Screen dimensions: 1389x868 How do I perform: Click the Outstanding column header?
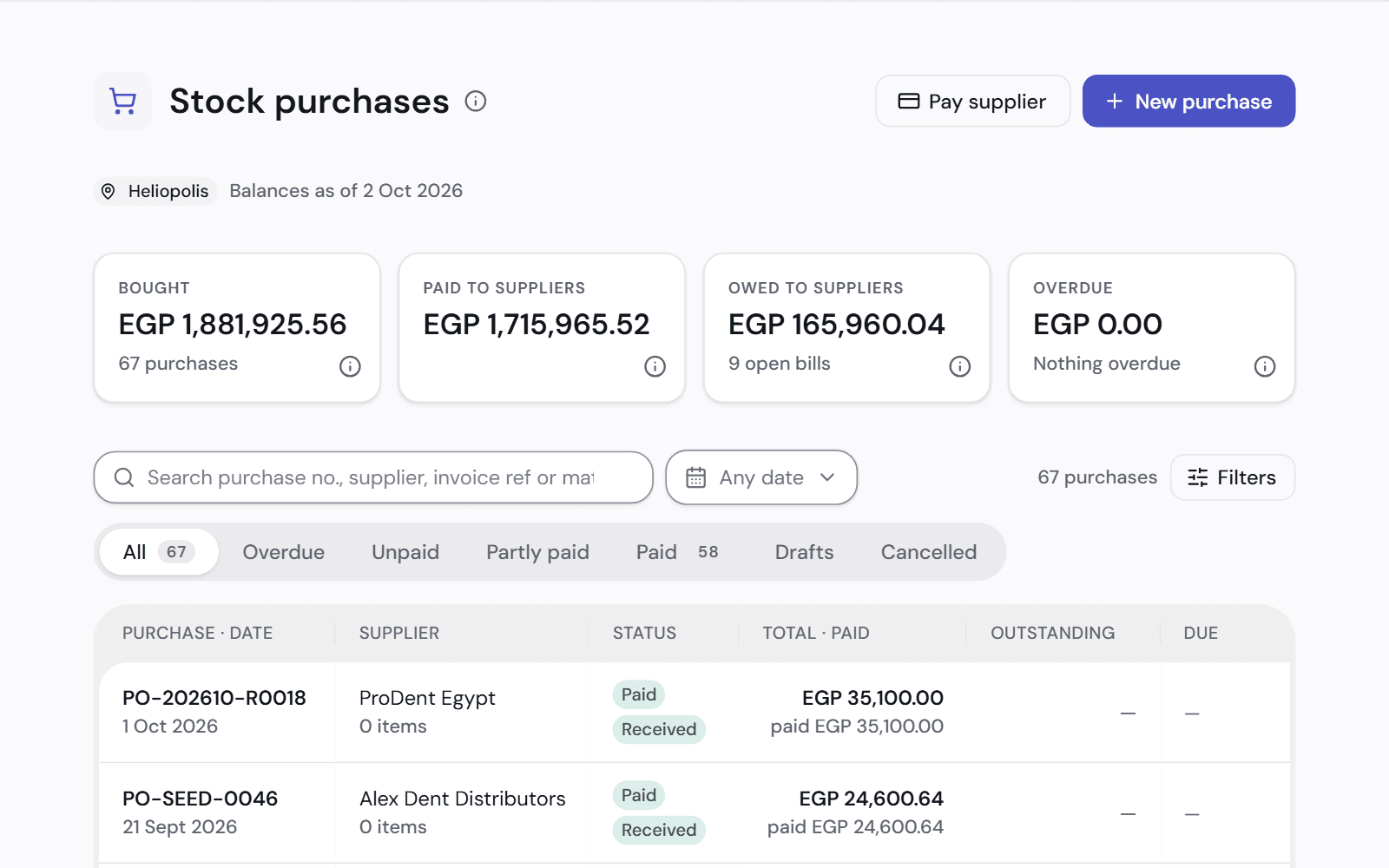[1052, 634]
